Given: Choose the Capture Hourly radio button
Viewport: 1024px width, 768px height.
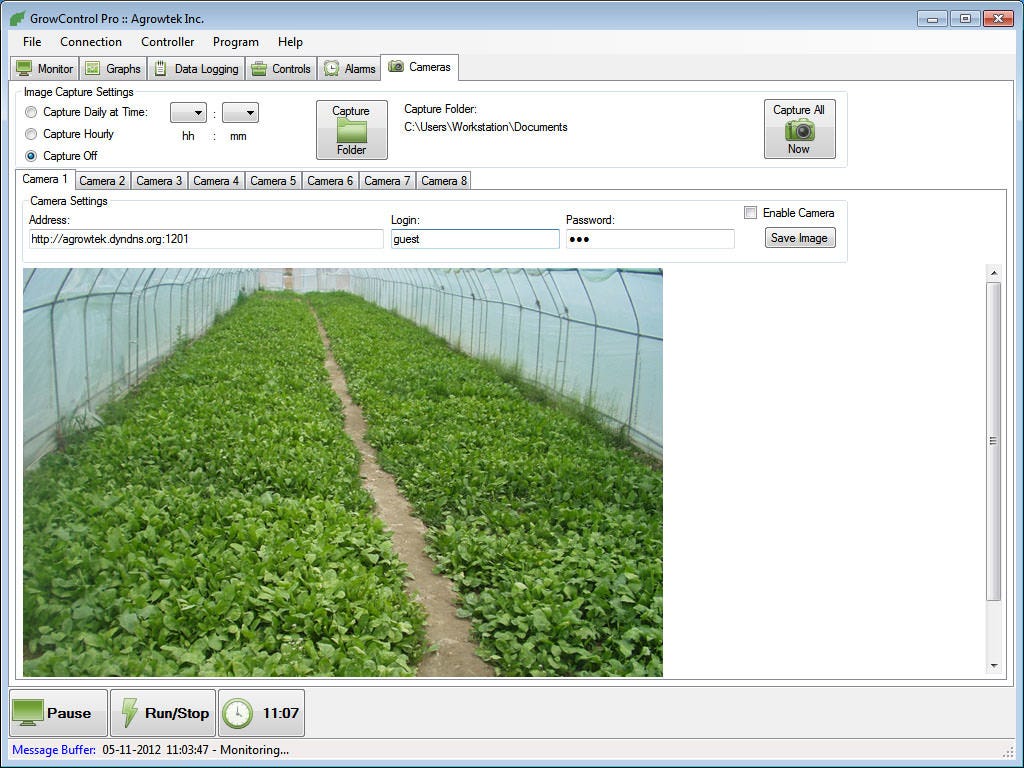Looking at the screenshot, I should tap(32, 134).
